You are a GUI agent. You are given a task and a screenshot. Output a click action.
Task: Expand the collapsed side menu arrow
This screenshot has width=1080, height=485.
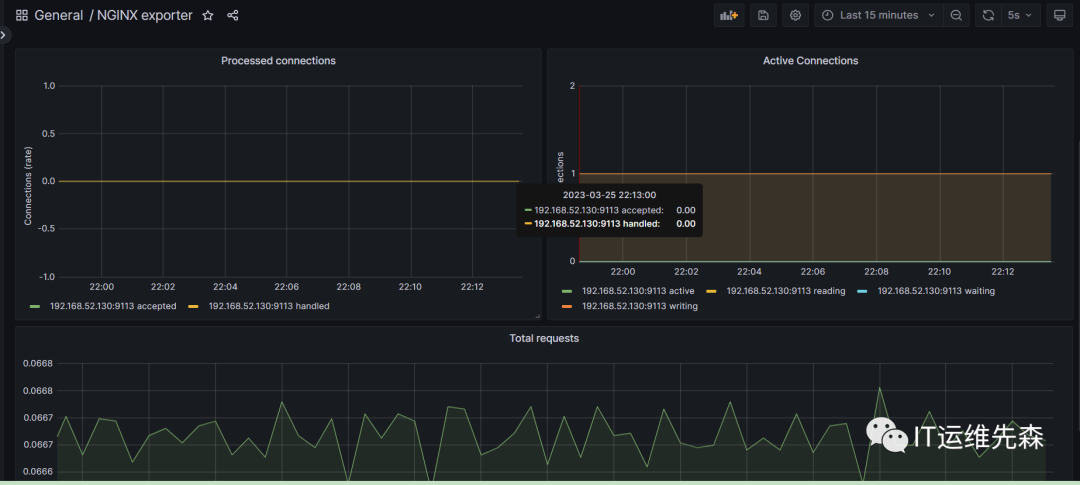pyautogui.click(x=4, y=35)
